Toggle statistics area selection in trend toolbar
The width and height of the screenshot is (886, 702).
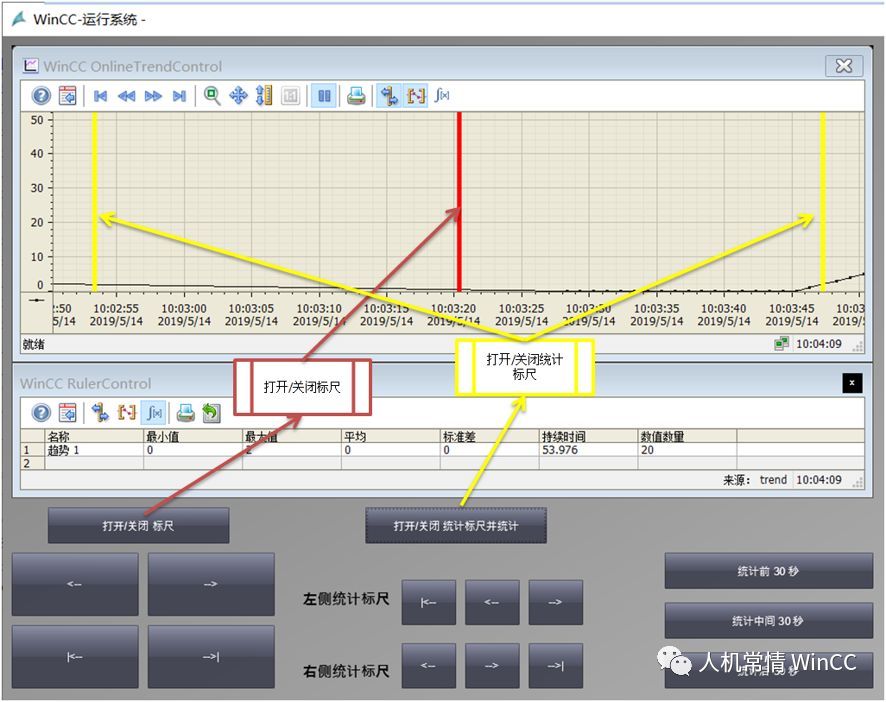(416, 96)
